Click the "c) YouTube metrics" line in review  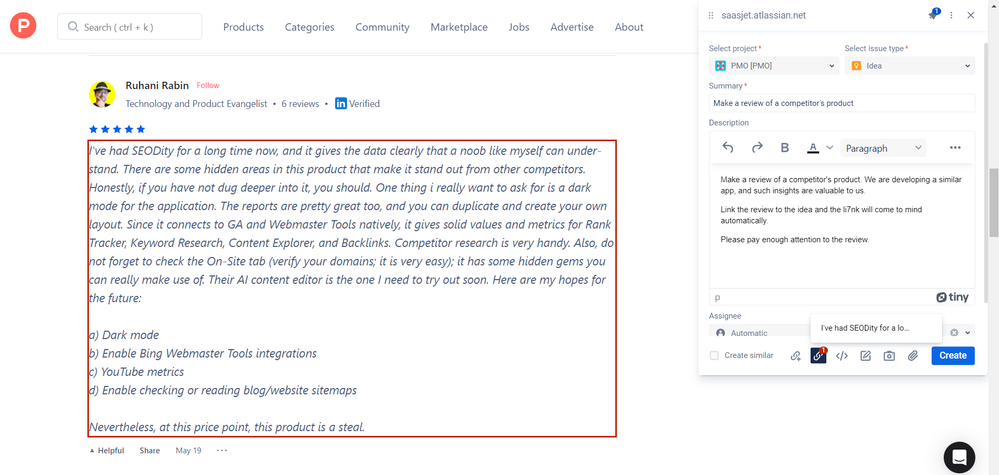[136, 372]
